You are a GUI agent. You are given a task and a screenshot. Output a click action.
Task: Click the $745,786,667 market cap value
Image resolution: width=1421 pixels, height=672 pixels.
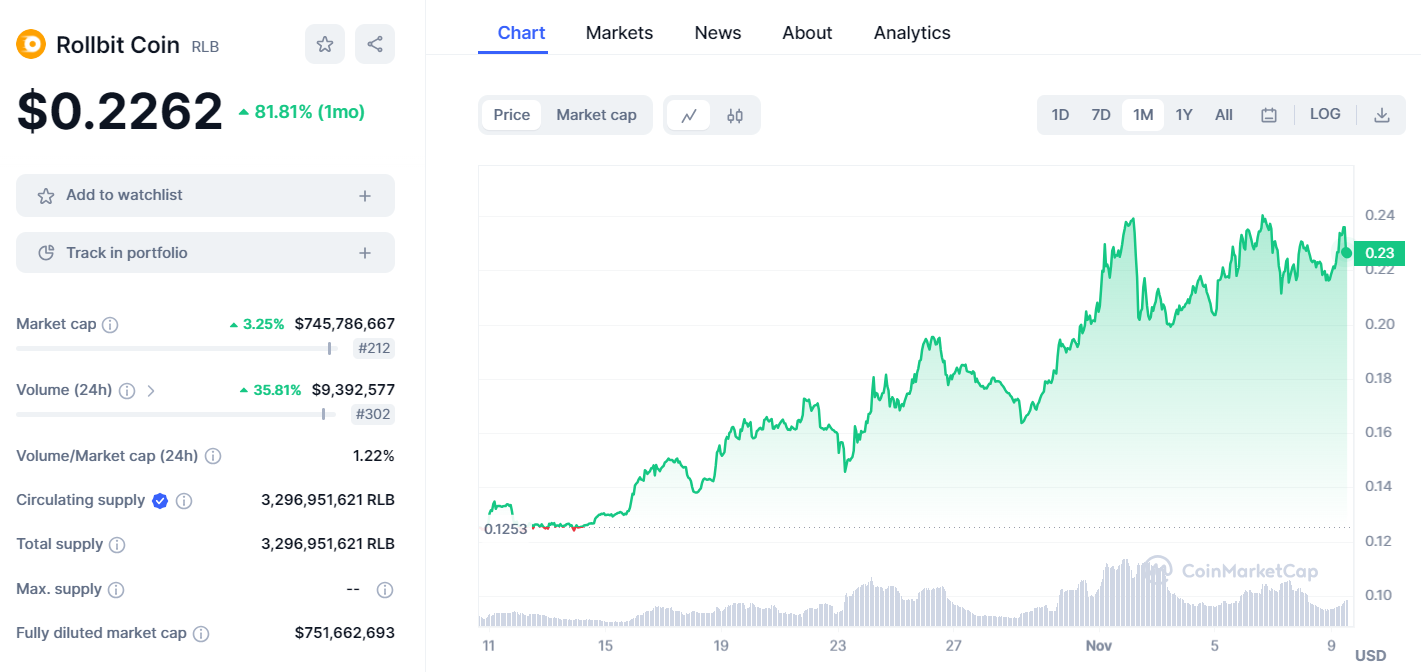(x=345, y=324)
